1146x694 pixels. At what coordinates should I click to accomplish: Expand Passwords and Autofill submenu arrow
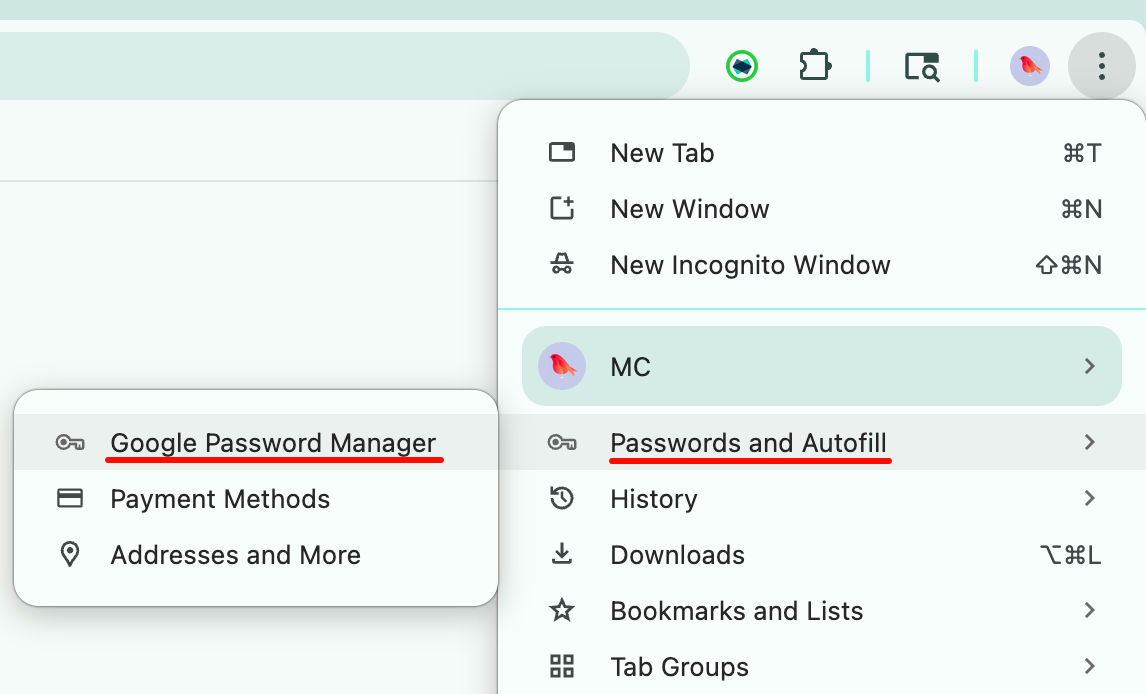(1090, 442)
